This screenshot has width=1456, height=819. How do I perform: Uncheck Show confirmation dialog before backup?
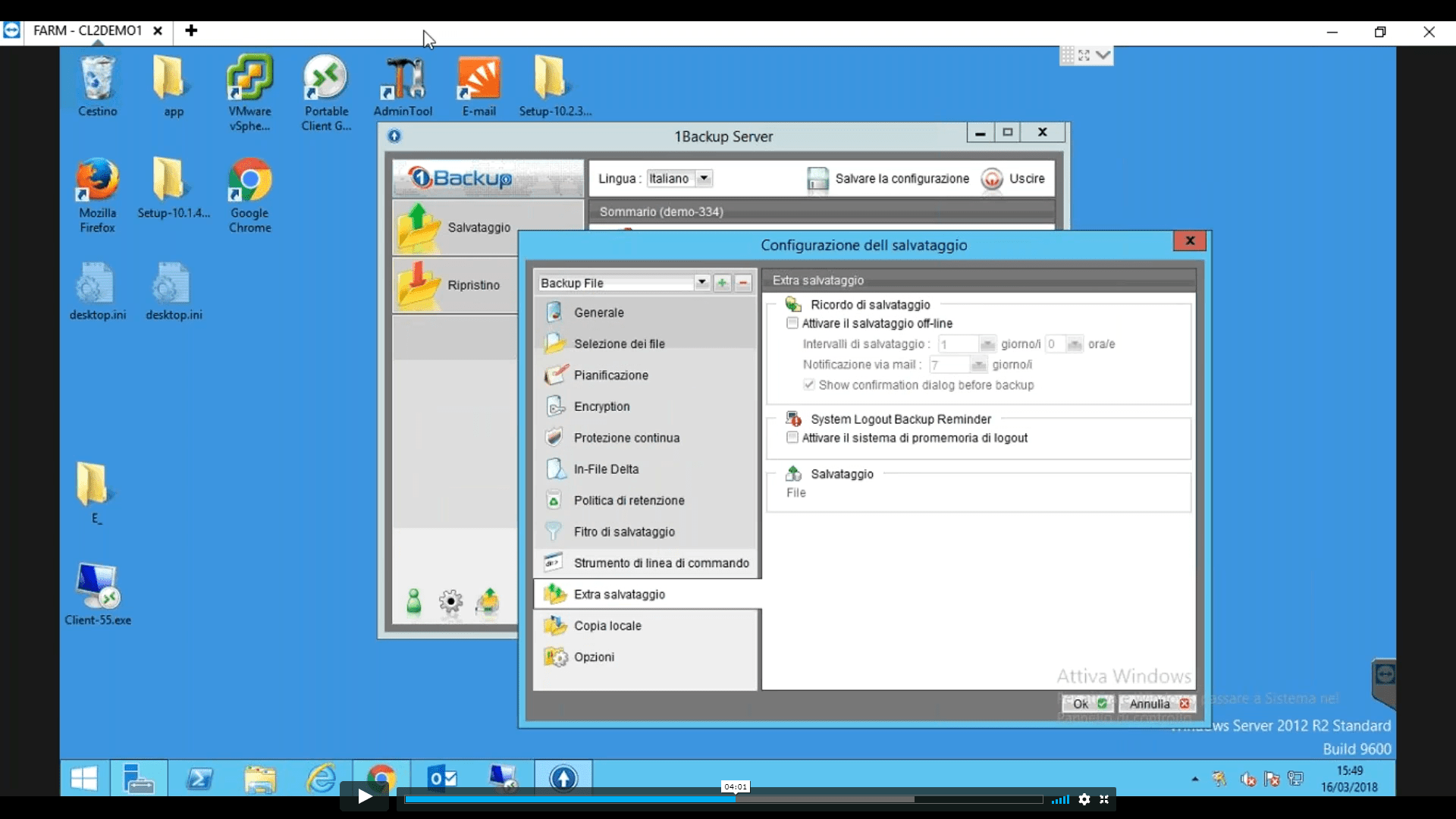[x=808, y=384]
